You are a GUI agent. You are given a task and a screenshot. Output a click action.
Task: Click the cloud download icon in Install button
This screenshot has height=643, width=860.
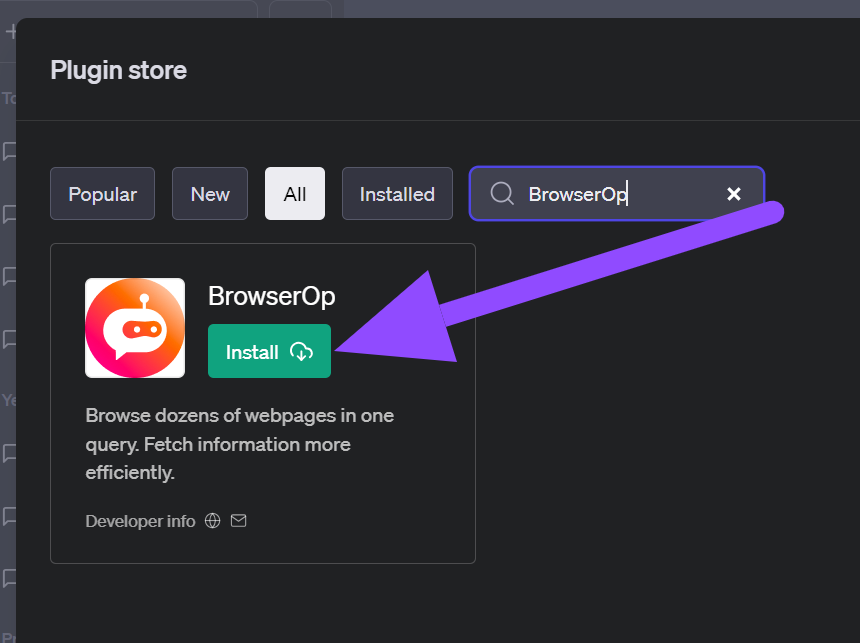[x=301, y=352]
